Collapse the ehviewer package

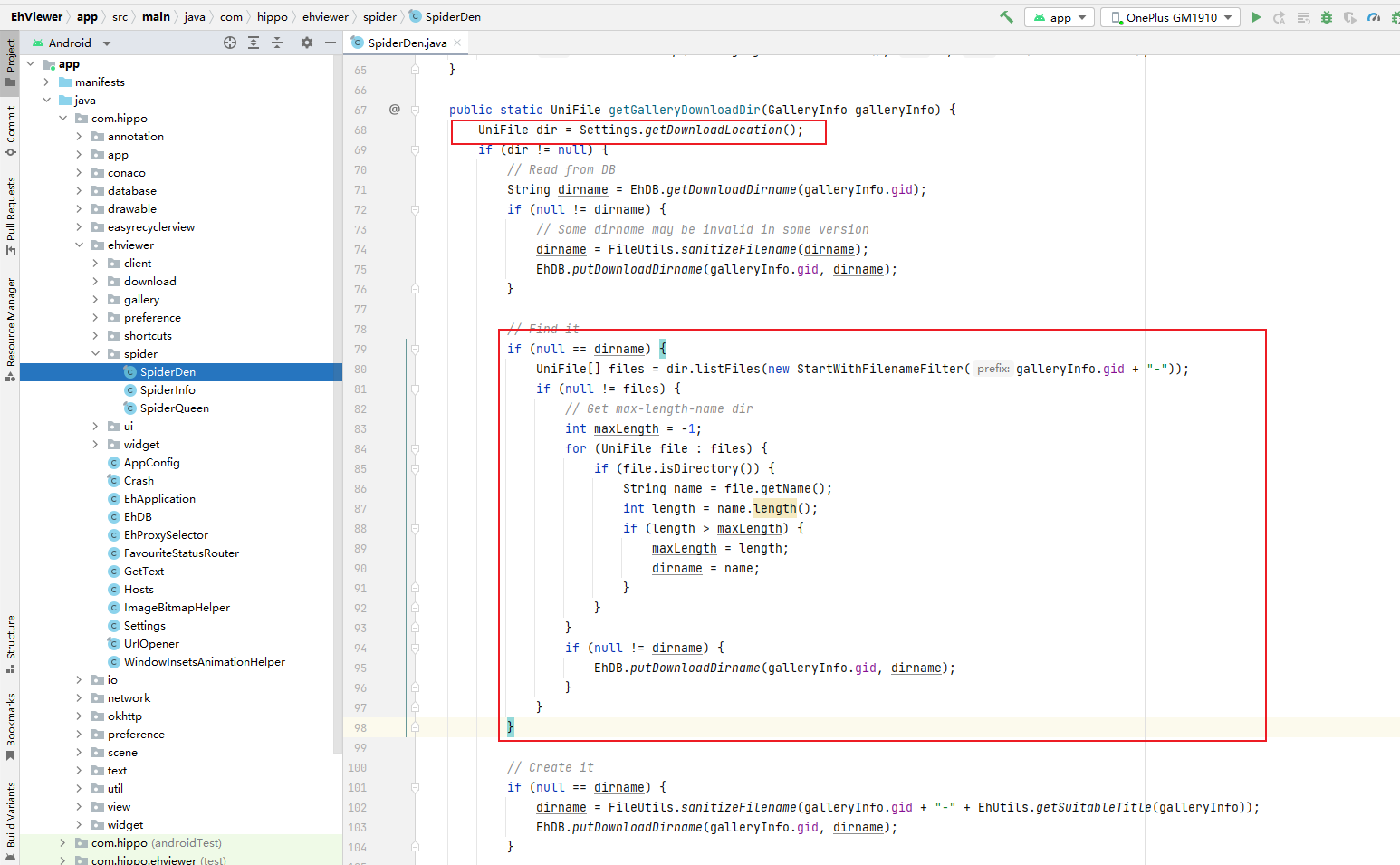(80, 245)
